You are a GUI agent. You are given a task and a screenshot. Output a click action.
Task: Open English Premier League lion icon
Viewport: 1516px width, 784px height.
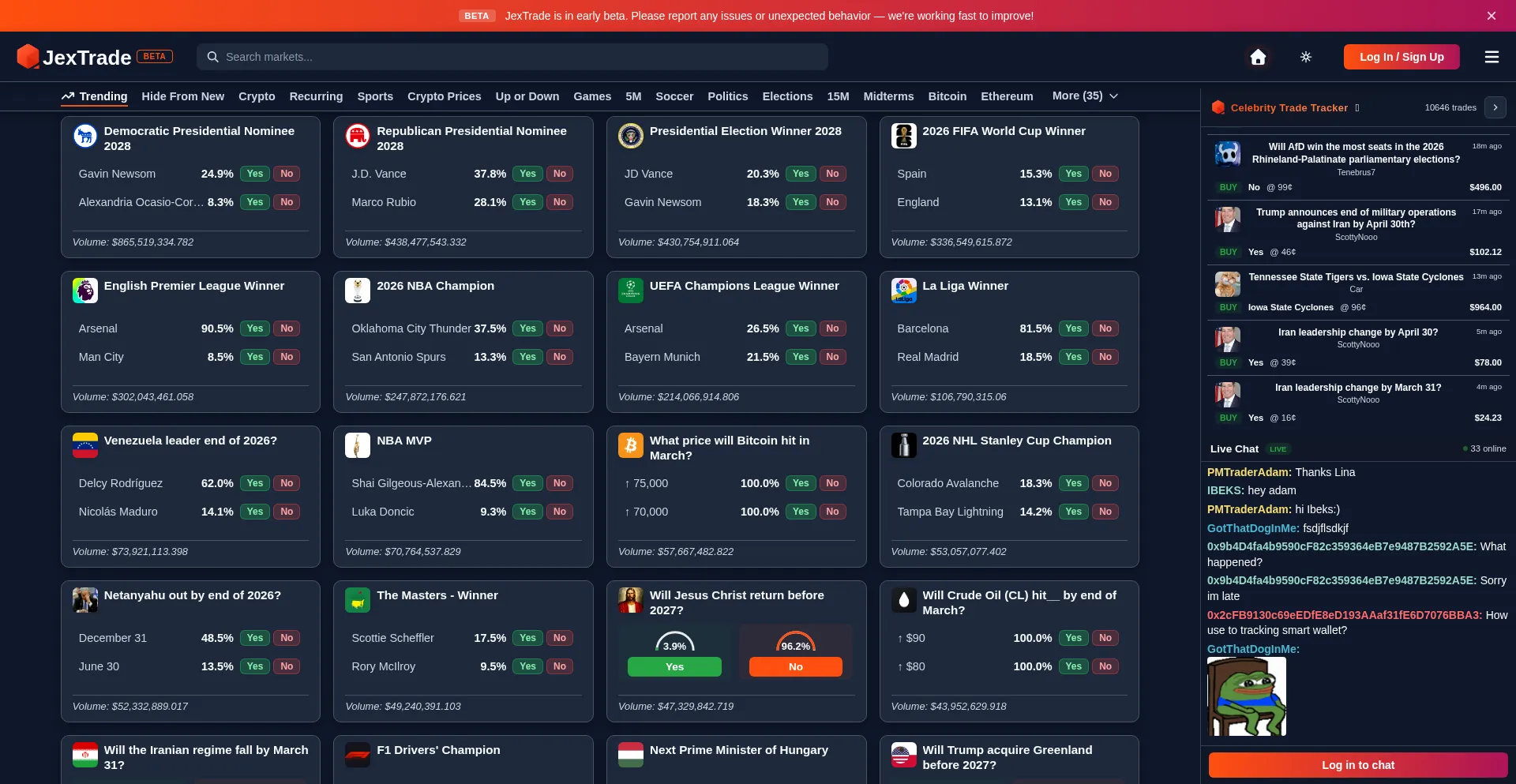[85, 291]
